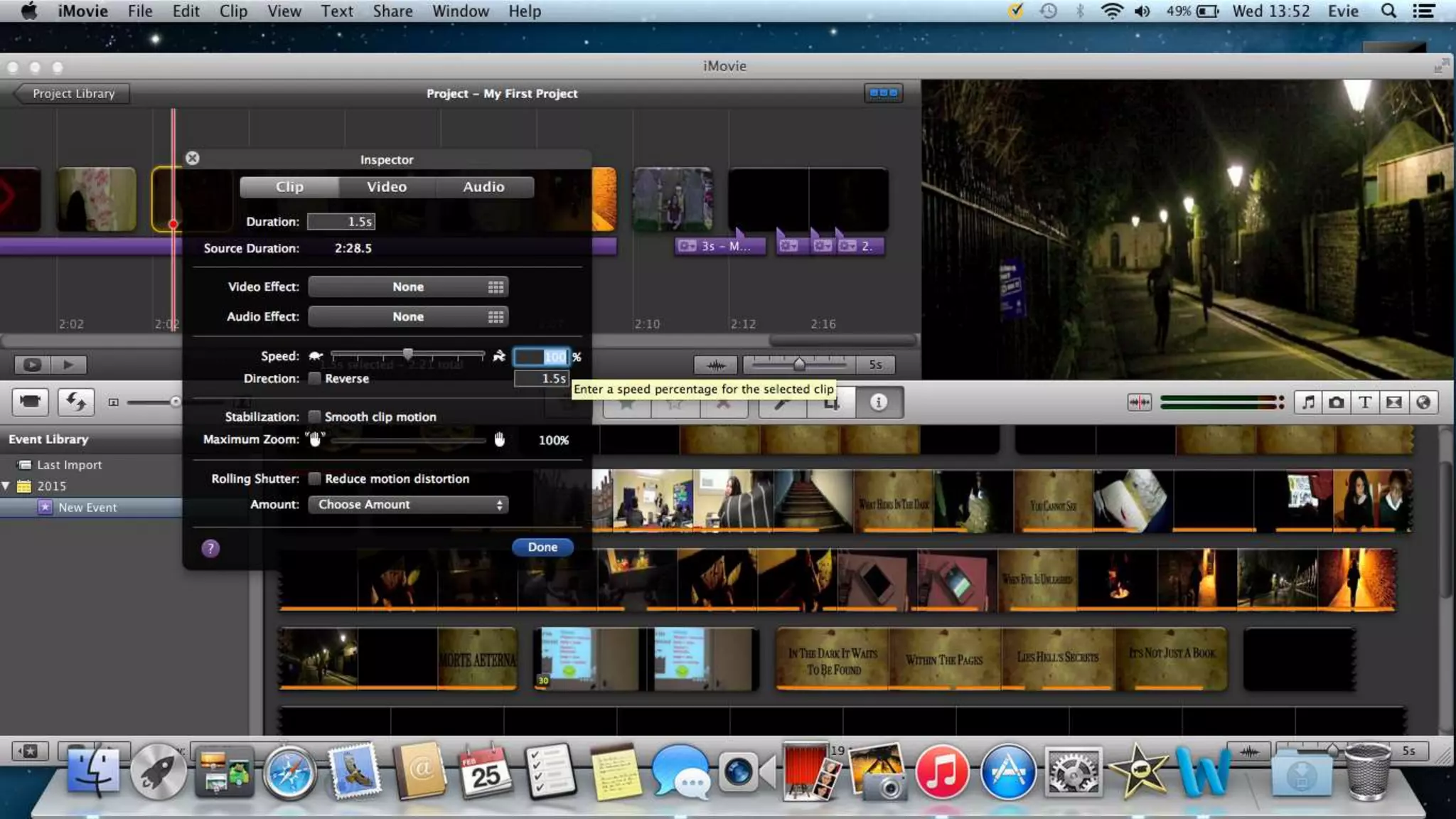Enable Smooth clip motion stabilization checkbox
Screen dimensions: 1456x819
[314, 417]
